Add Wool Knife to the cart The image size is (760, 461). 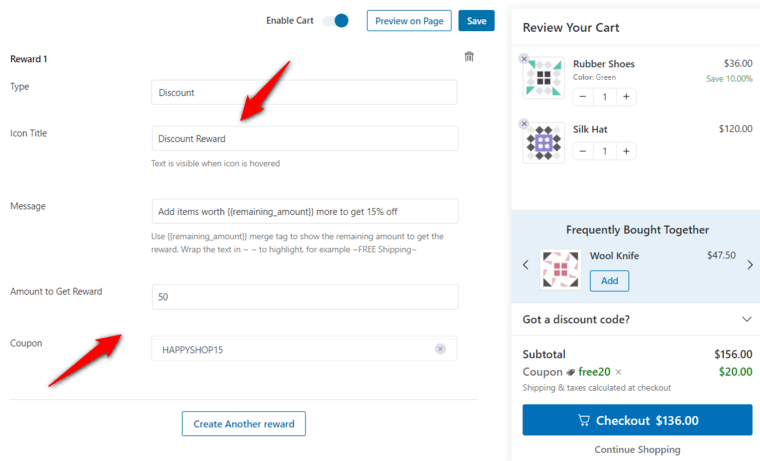click(609, 281)
